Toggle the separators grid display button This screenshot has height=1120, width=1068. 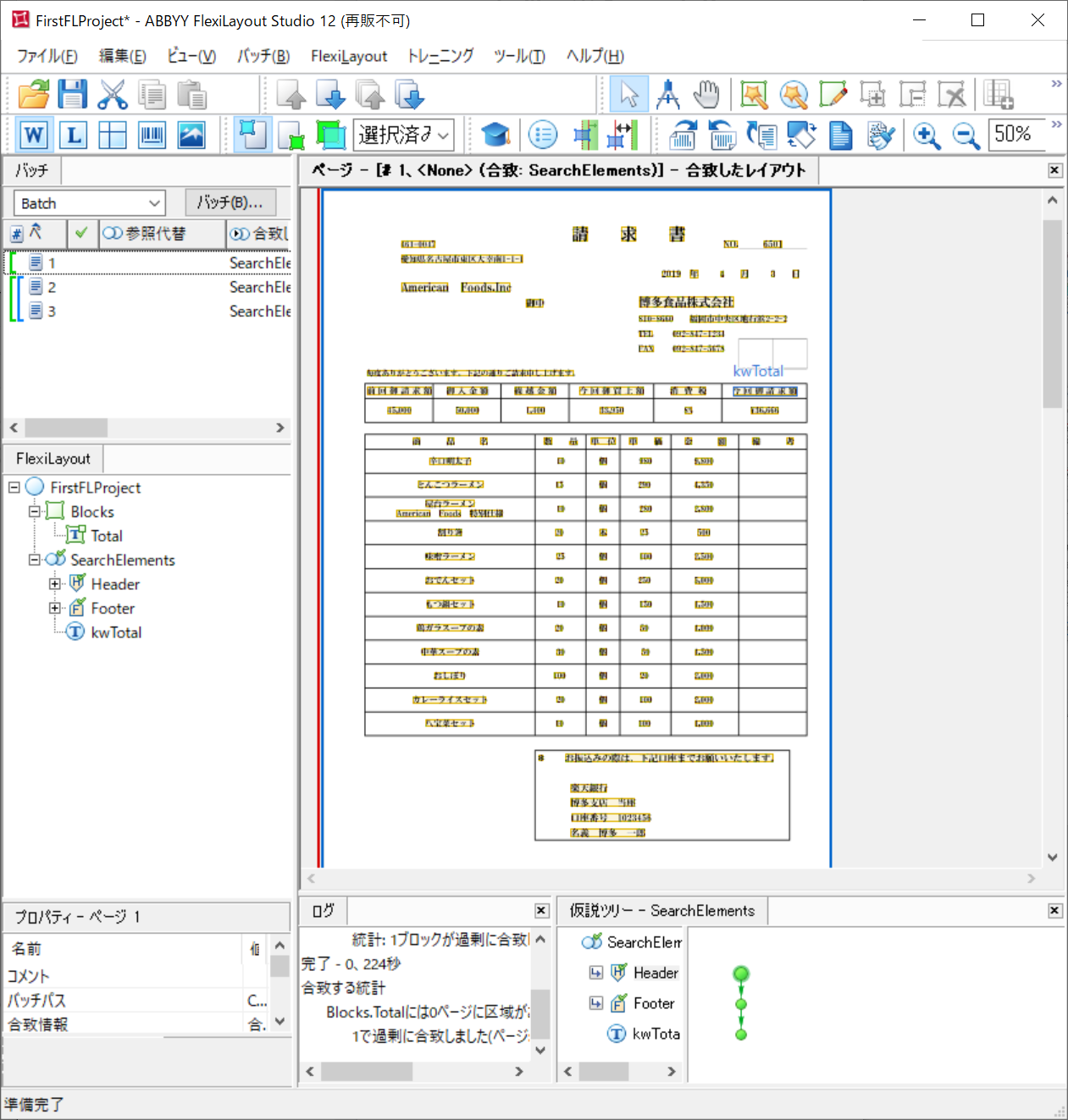(x=113, y=135)
